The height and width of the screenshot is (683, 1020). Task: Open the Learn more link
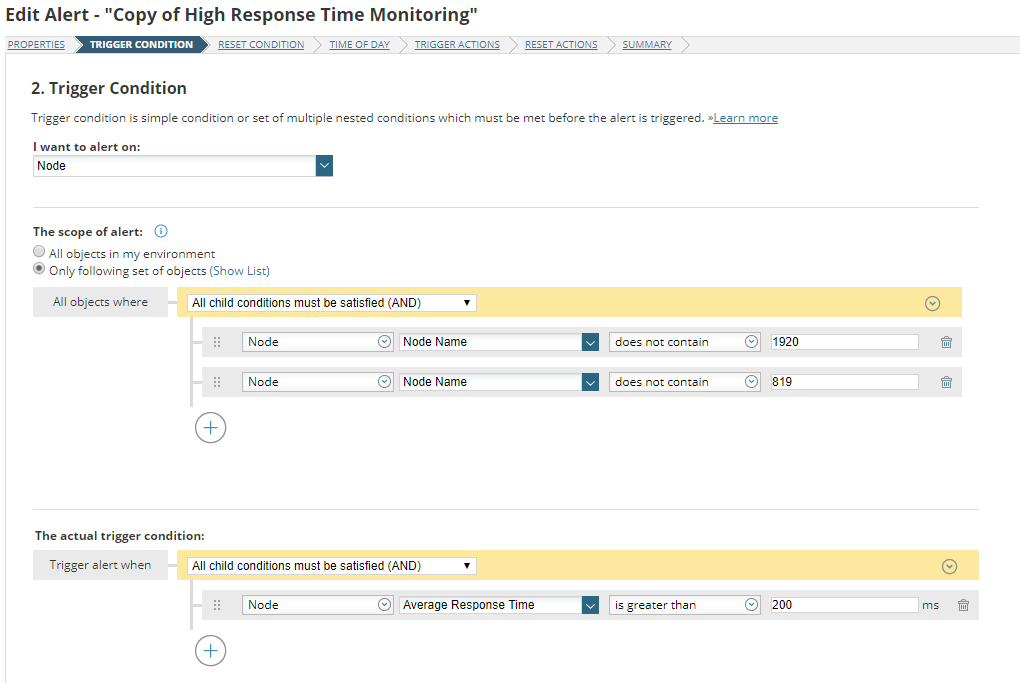[745, 118]
